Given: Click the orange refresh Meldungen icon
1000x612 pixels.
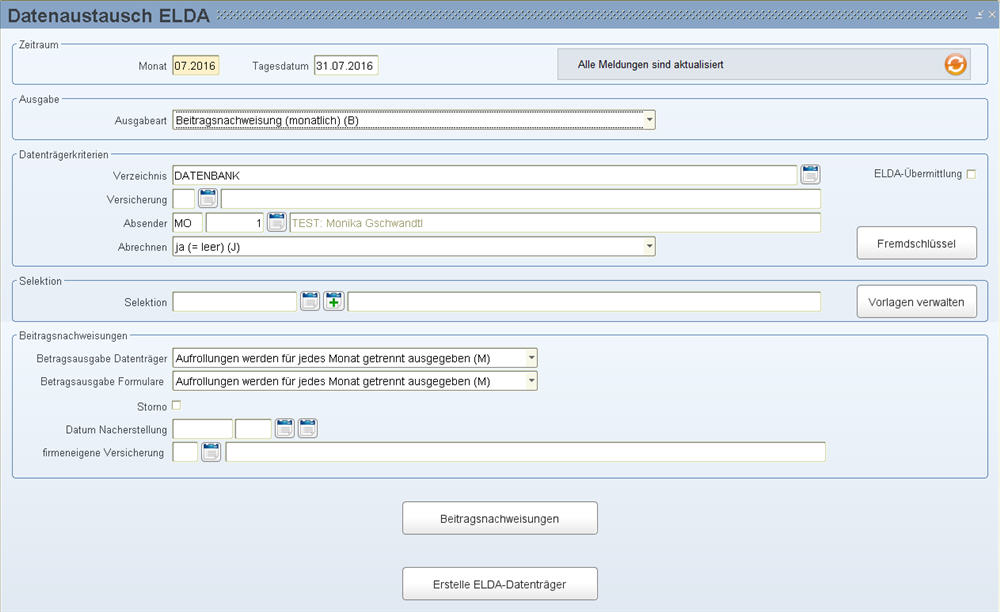Looking at the screenshot, I should [955, 64].
